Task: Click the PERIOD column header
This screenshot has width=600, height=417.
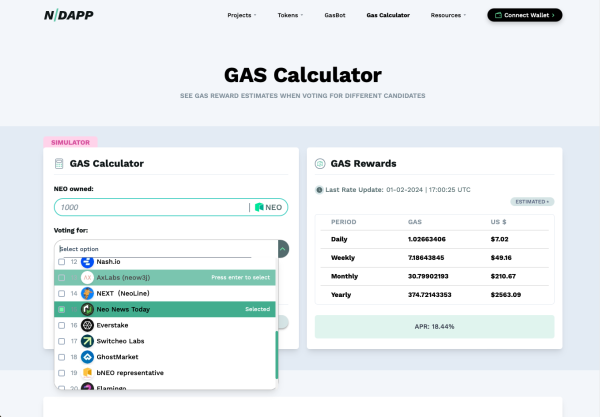Action: click(x=344, y=222)
